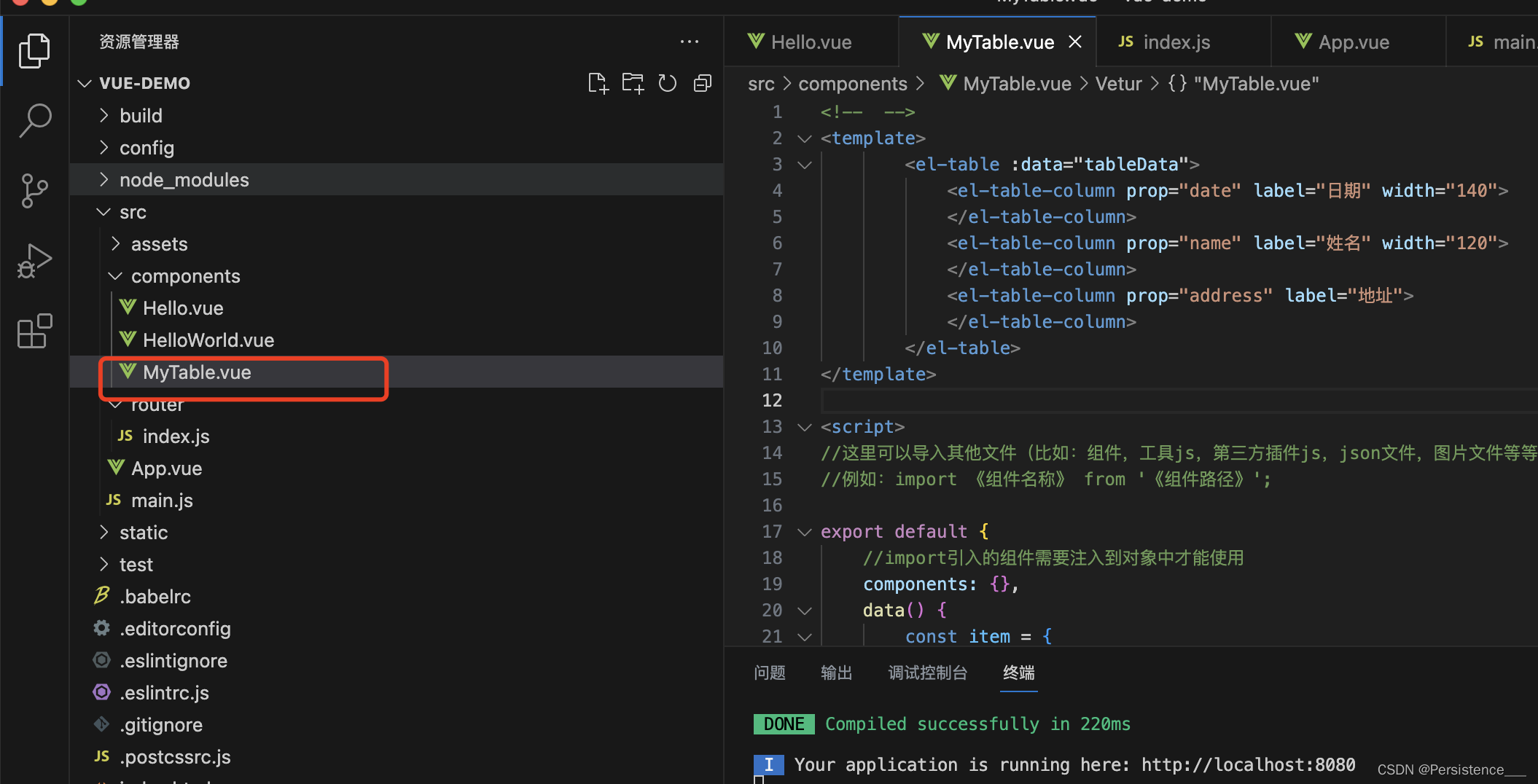The width and height of the screenshot is (1538, 784).
Task: Close the MyTable.vue editor tab
Action: click(1075, 42)
